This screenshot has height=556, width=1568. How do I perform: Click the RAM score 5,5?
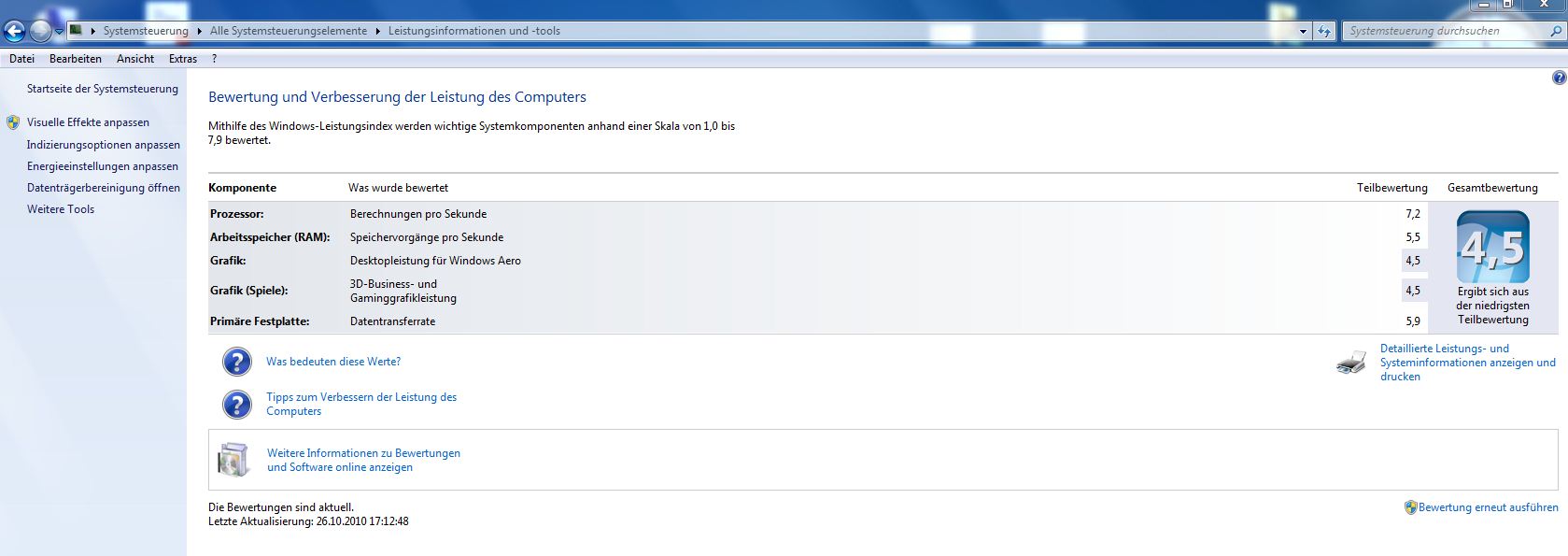pyautogui.click(x=1413, y=237)
